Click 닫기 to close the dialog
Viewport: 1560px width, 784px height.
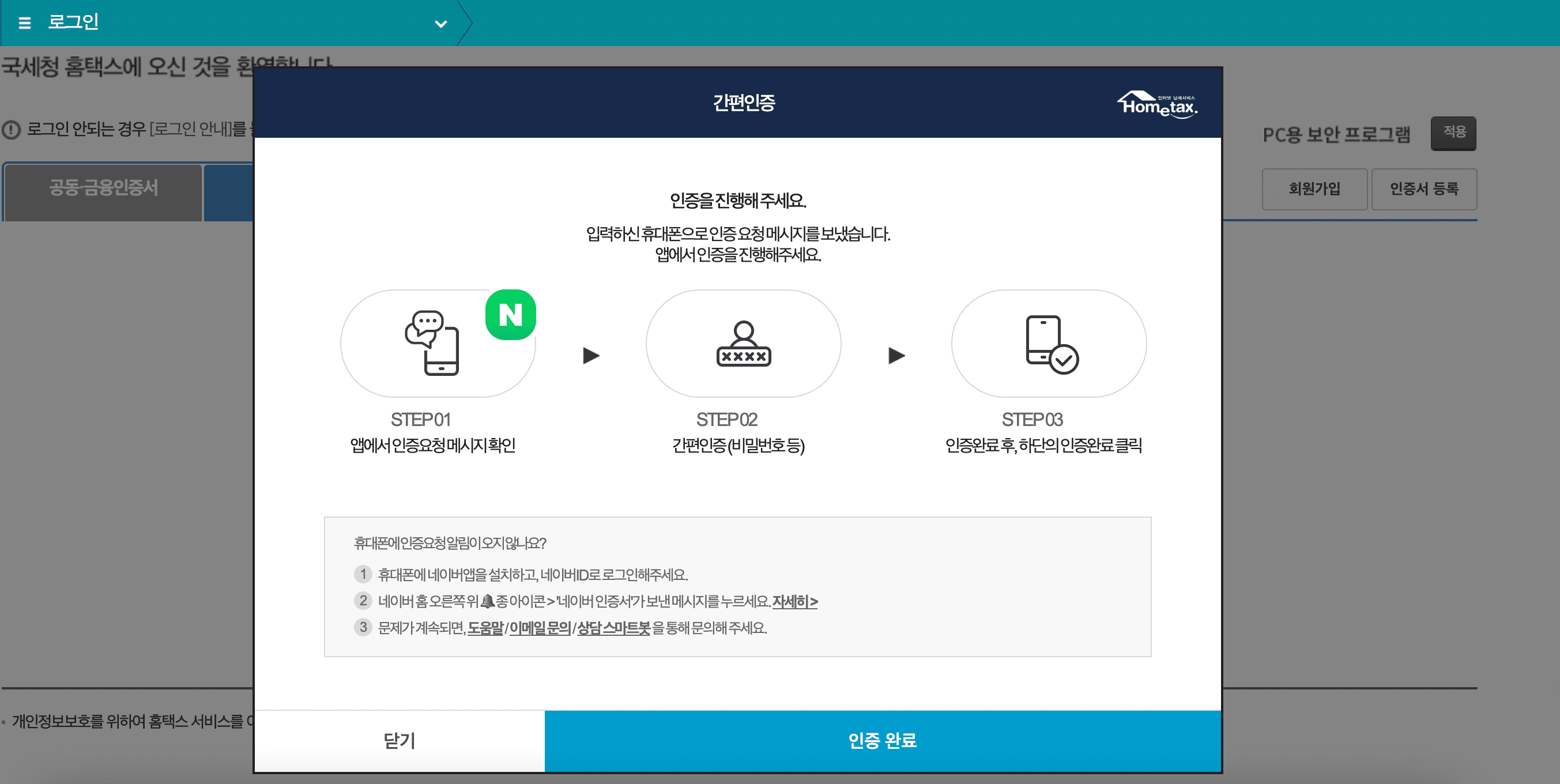tap(399, 740)
